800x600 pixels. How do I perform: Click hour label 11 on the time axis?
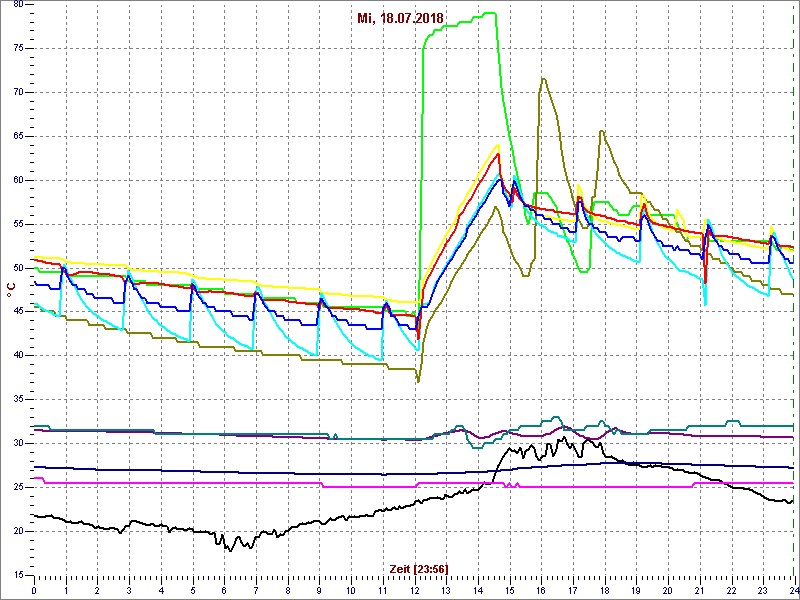(x=382, y=590)
